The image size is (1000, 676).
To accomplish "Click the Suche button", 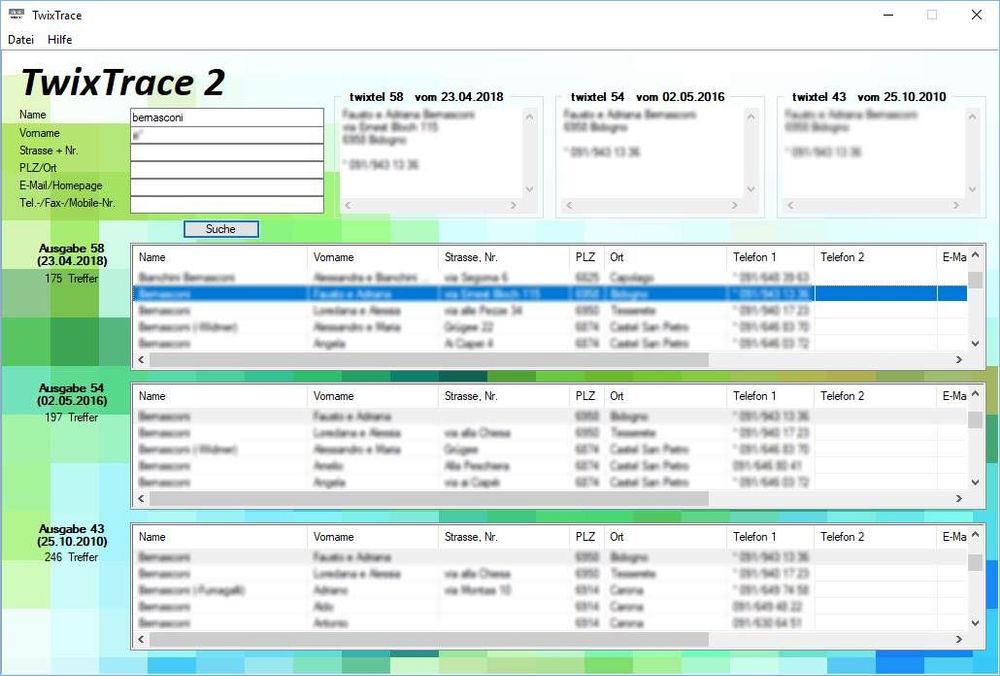I will (221, 229).
